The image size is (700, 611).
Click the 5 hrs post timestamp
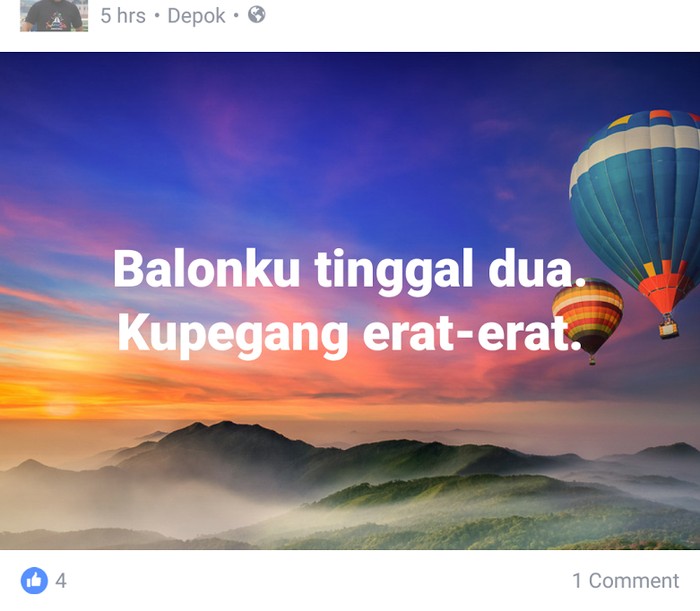tap(123, 16)
